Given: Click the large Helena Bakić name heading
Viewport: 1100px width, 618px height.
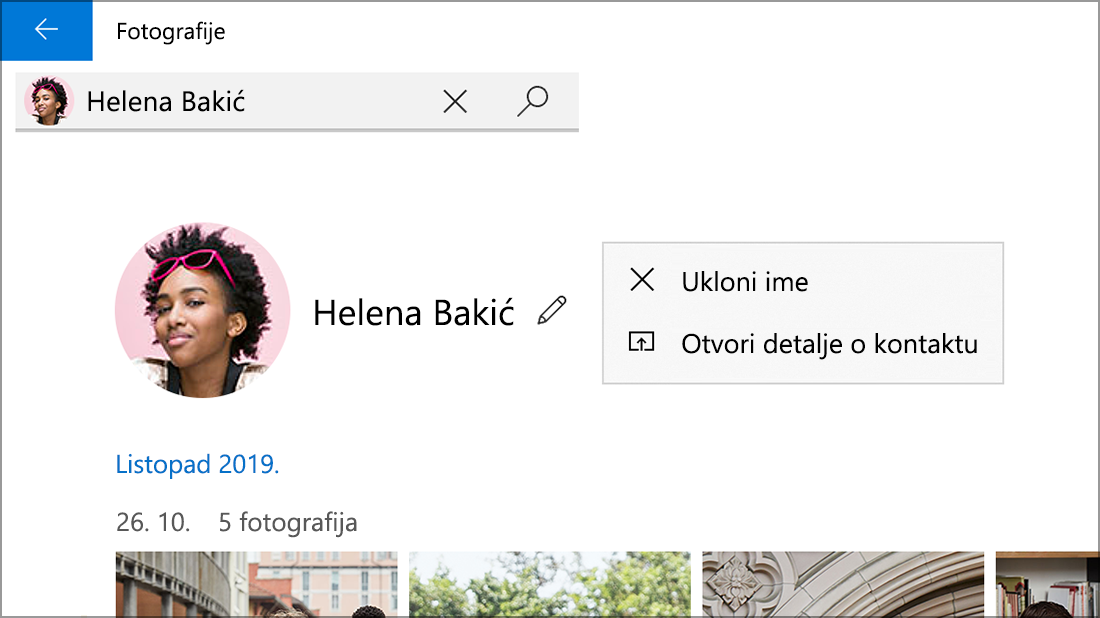Looking at the screenshot, I should click(413, 313).
